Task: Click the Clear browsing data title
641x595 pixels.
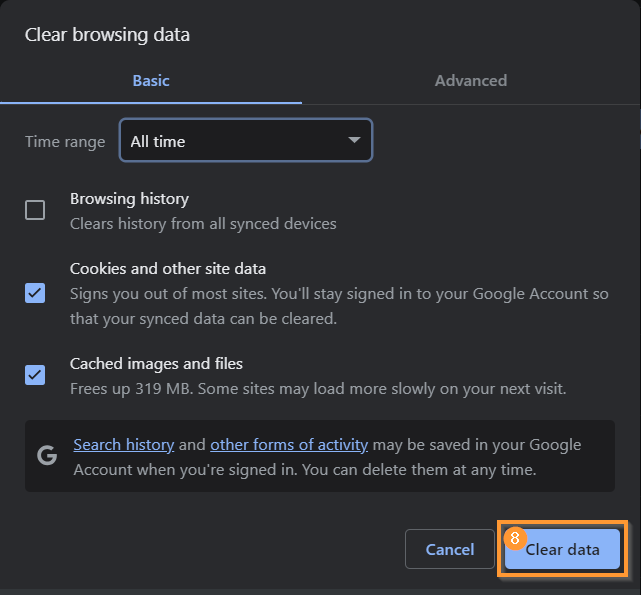Action: 107,34
